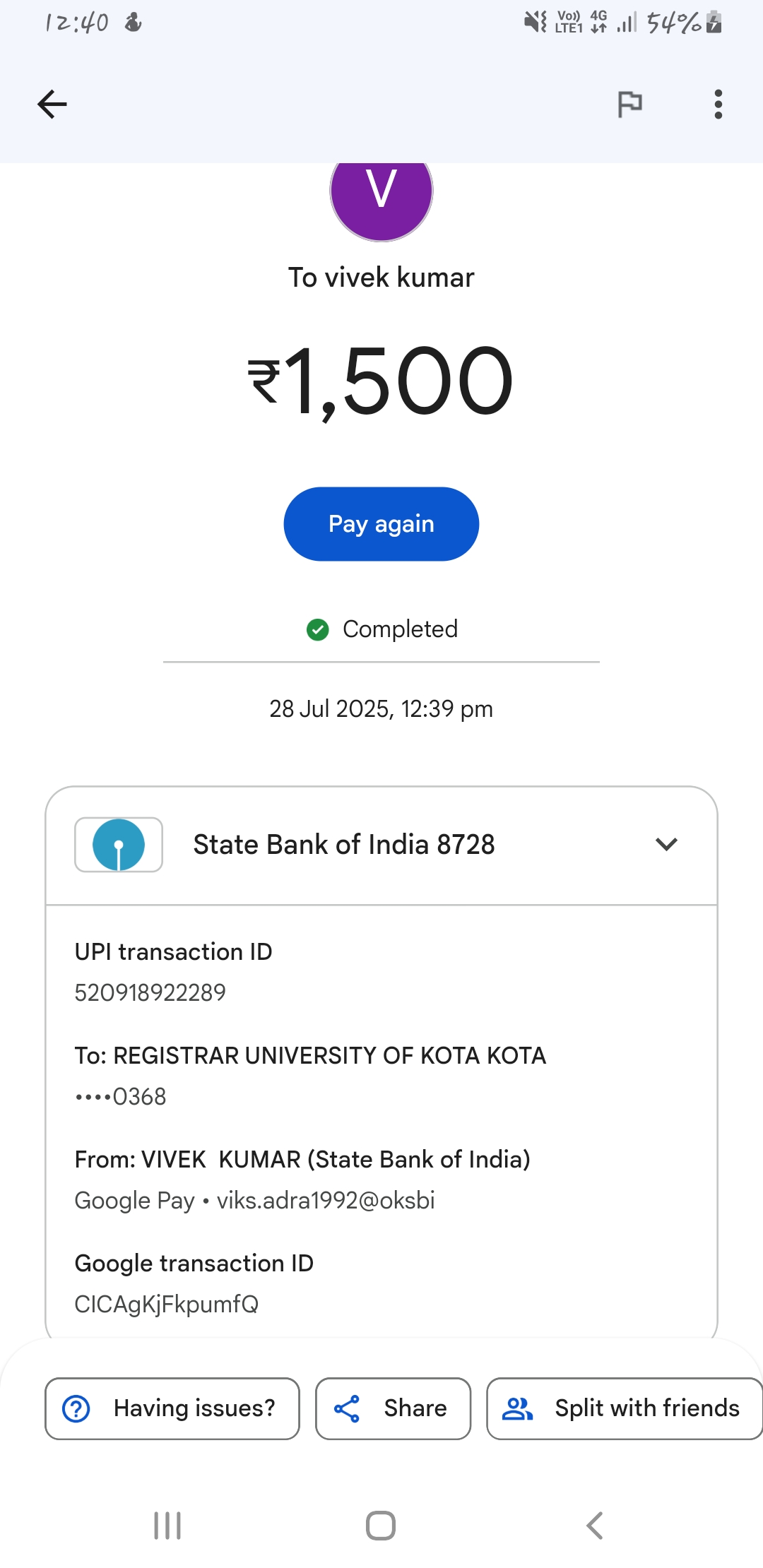The width and height of the screenshot is (763, 1568).
Task: Tap the flag report icon
Action: point(629,105)
